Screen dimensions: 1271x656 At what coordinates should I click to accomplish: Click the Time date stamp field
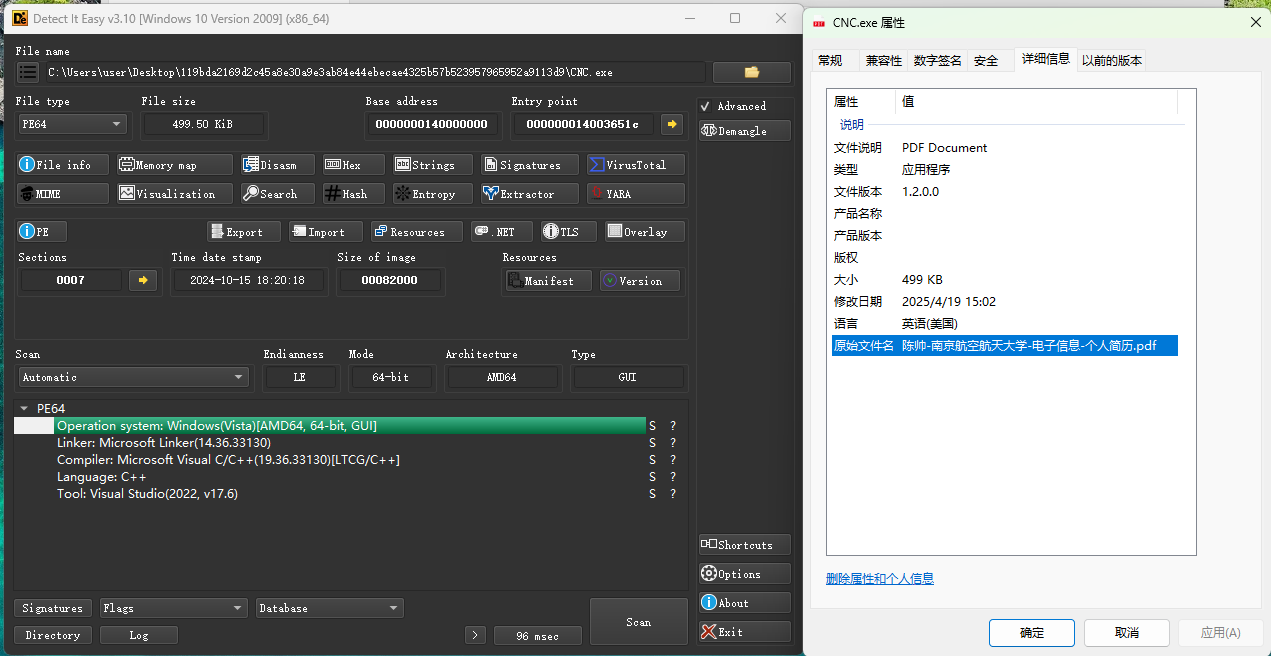(248, 281)
